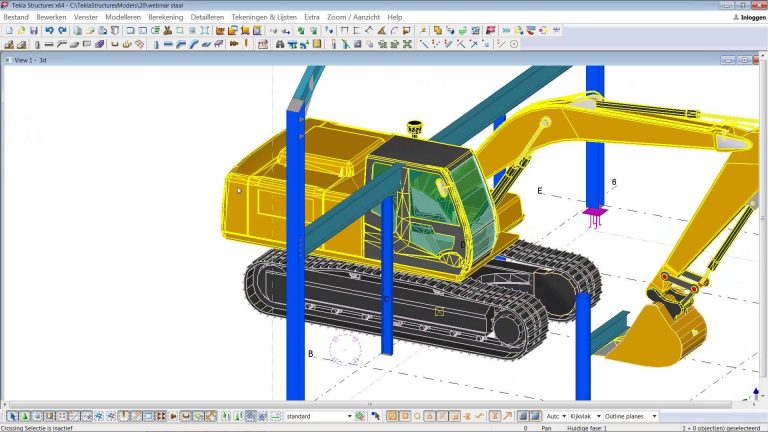Image resolution: width=768 pixels, height=432 pixels.
Task: Click the circle icon in the top toolbar
Action: click(514, 44)
